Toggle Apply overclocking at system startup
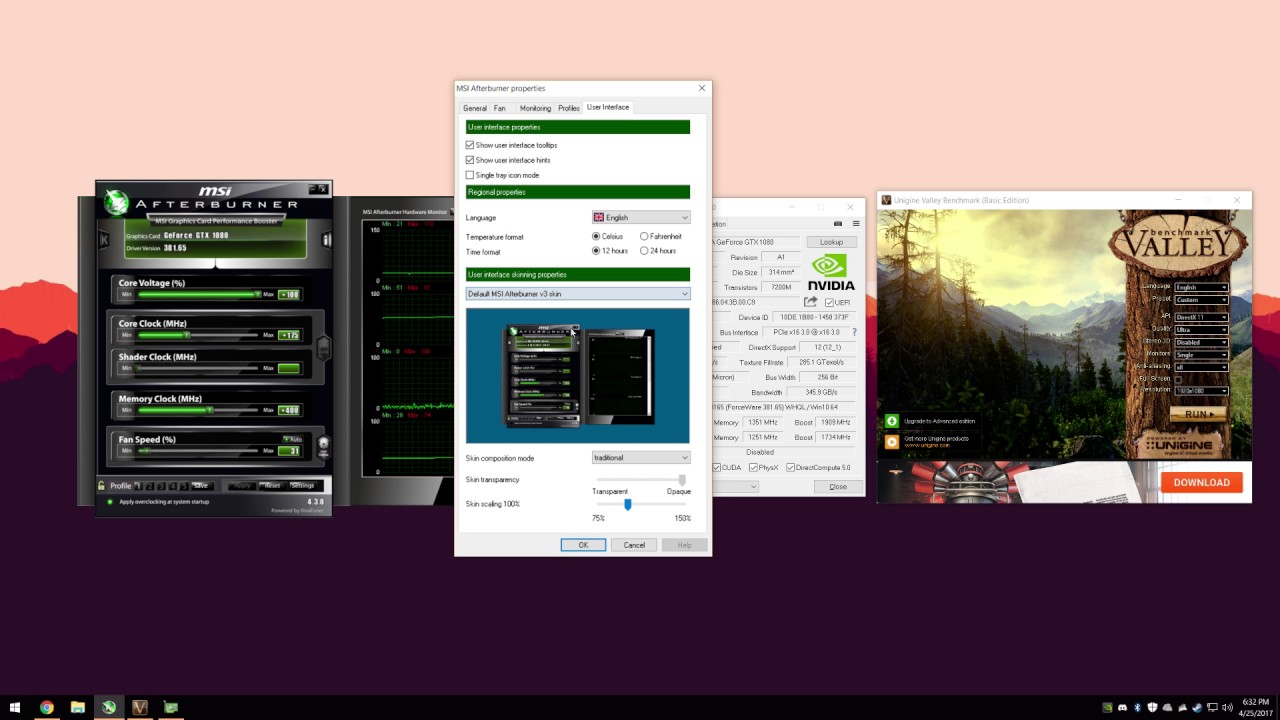1280x720 pixels. [x=110, y=502]
